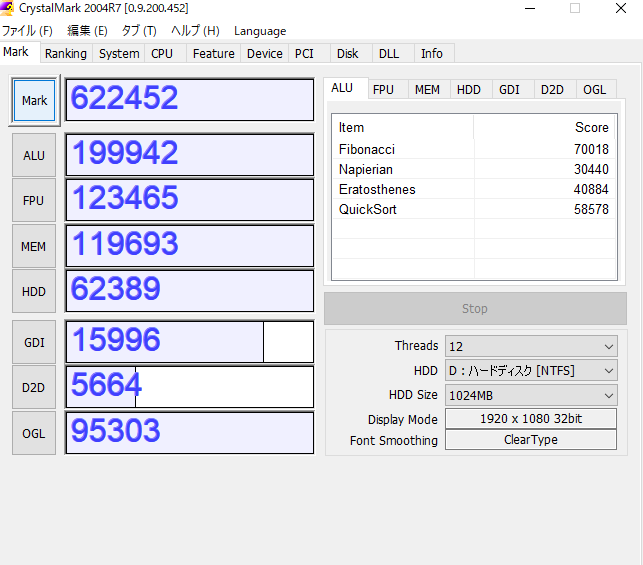Expand the HDD drive dropdown
This screenshot has width=643, height=565.
coord(531,371)
